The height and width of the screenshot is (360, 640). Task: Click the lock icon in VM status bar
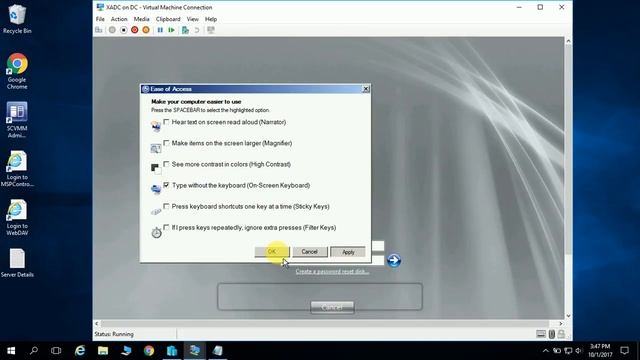pos(561,334)
